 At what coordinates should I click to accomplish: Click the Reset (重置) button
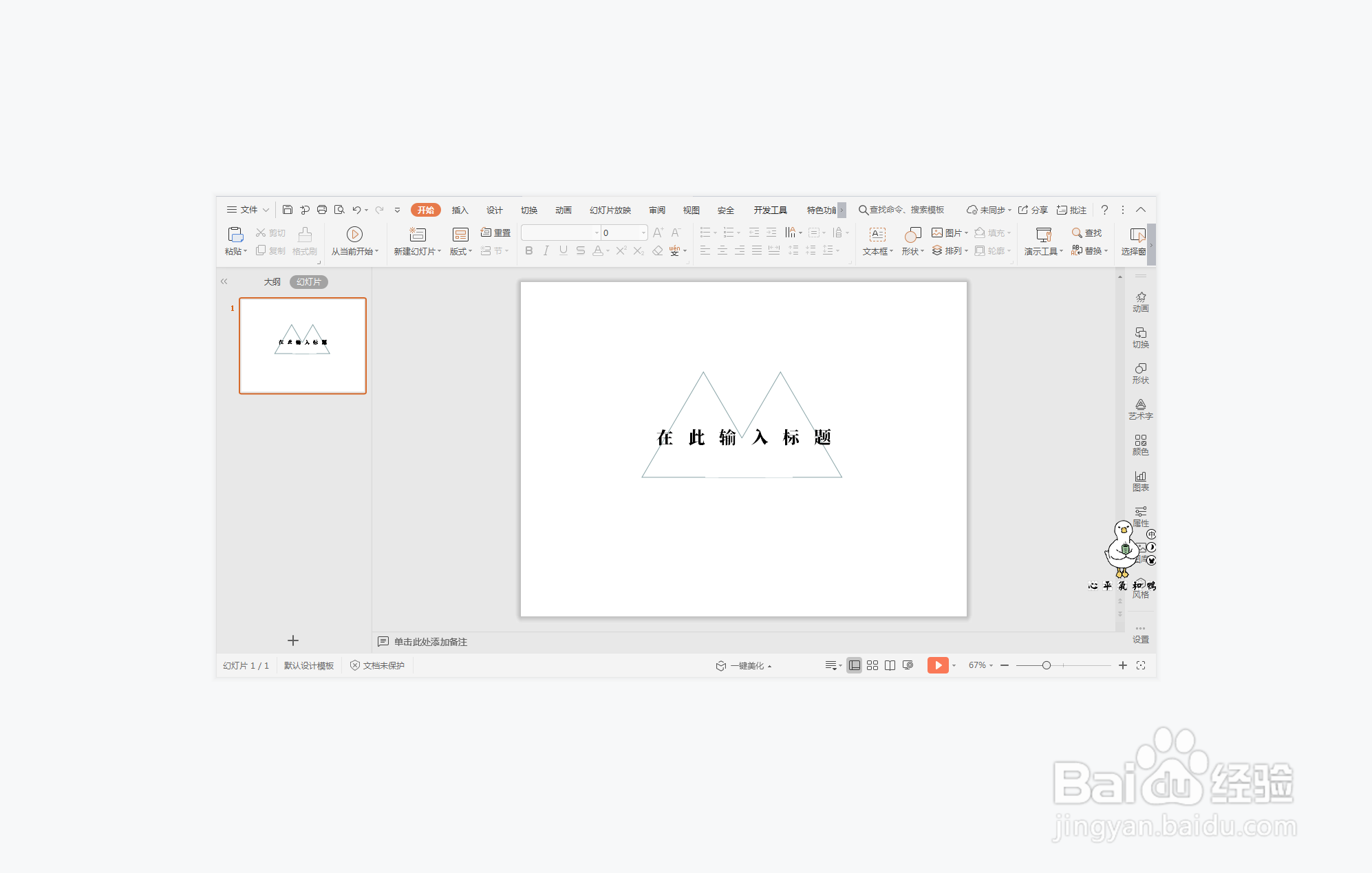click(x=495, y=233)
